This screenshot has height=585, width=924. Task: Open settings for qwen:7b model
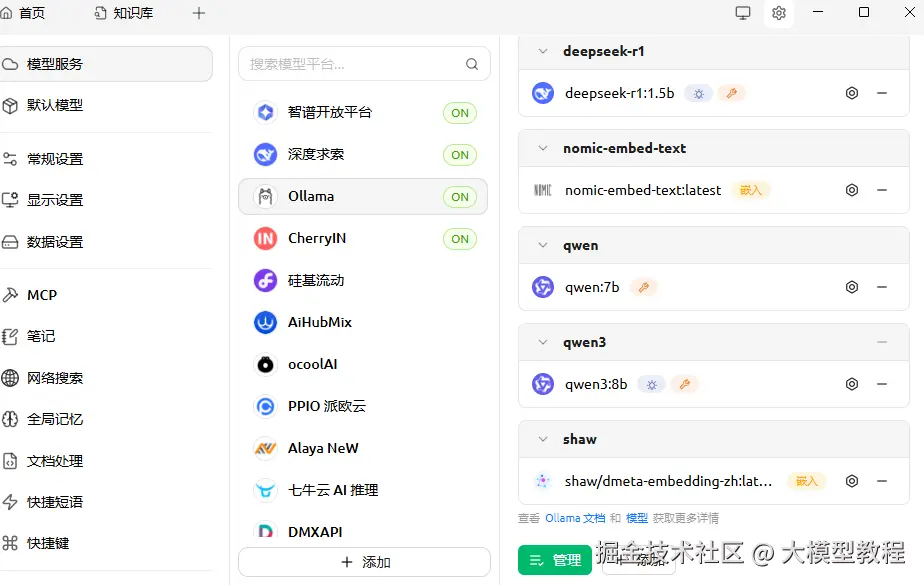click(852, 287)
